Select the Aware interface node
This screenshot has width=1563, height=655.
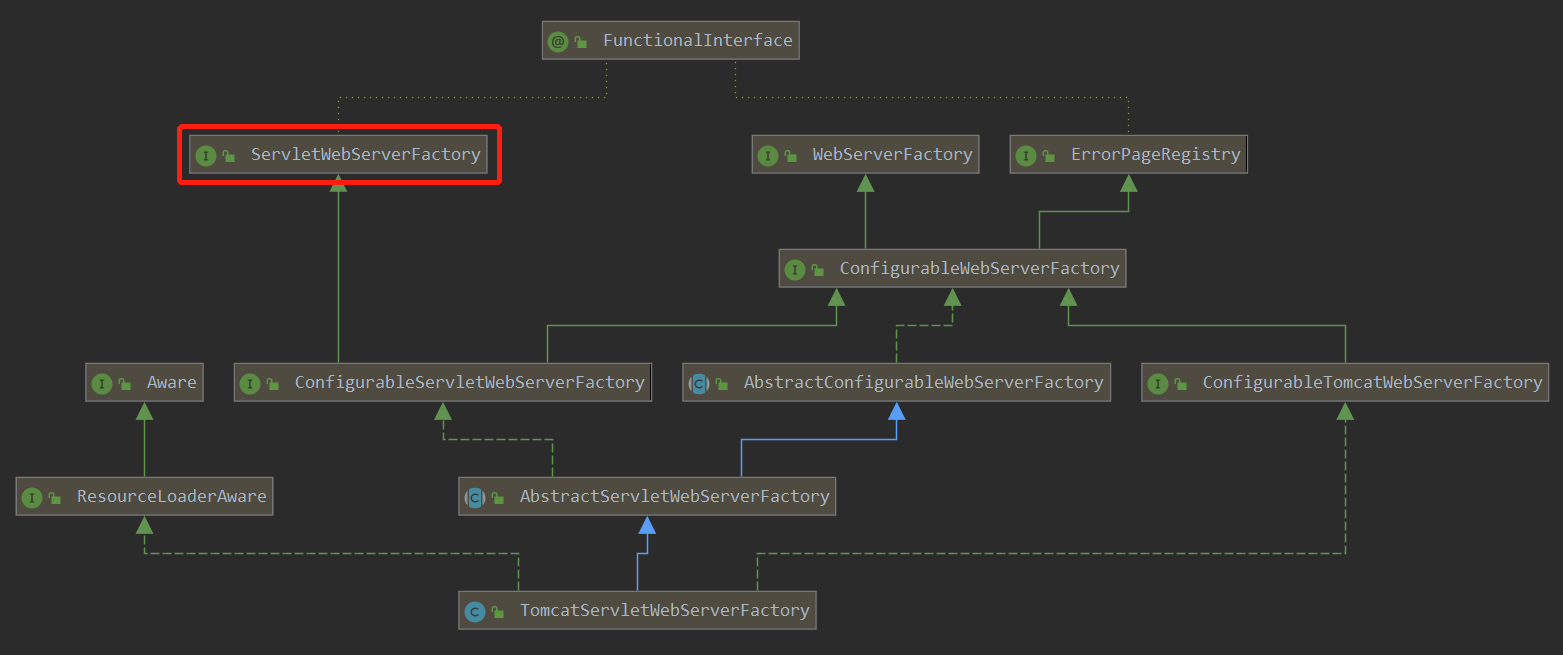pyautogui.click(x=143, y=382)
